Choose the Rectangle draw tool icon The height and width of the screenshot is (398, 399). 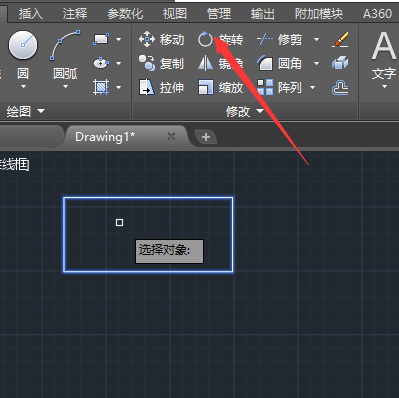[101, 39]
